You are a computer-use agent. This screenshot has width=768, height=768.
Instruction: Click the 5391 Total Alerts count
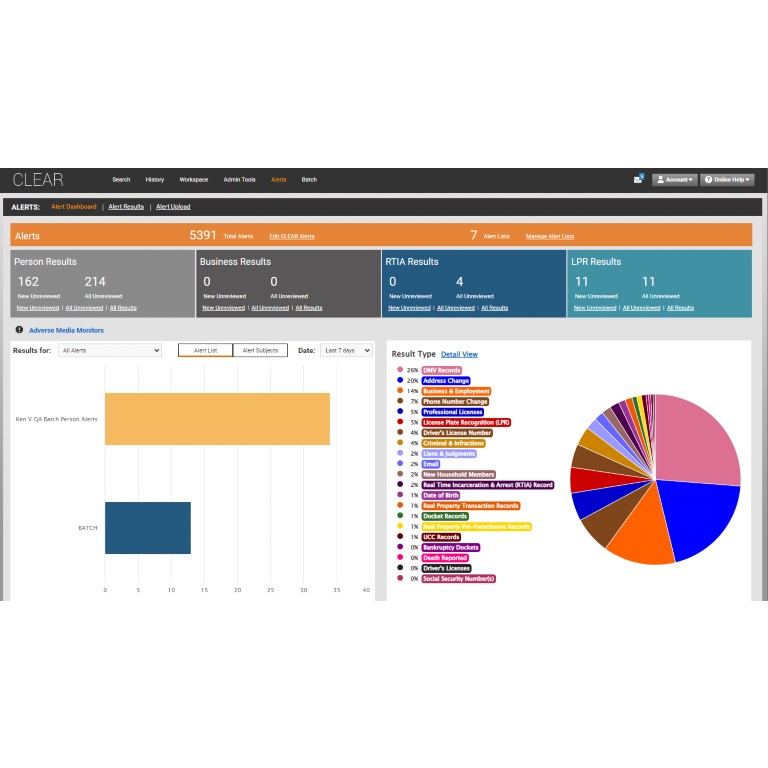(203, 236)
